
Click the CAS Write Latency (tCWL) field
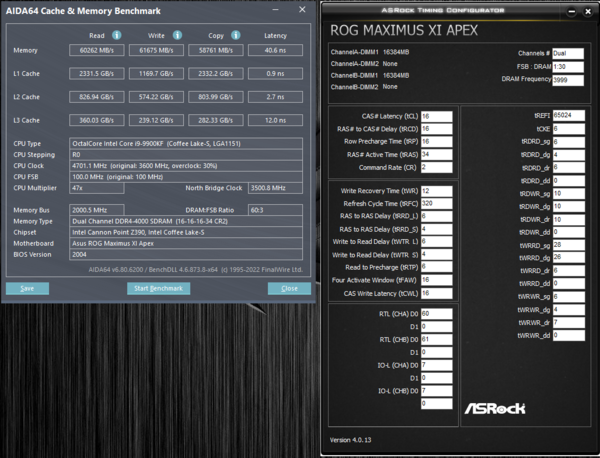pyautogui.click(x=437, y=293)
